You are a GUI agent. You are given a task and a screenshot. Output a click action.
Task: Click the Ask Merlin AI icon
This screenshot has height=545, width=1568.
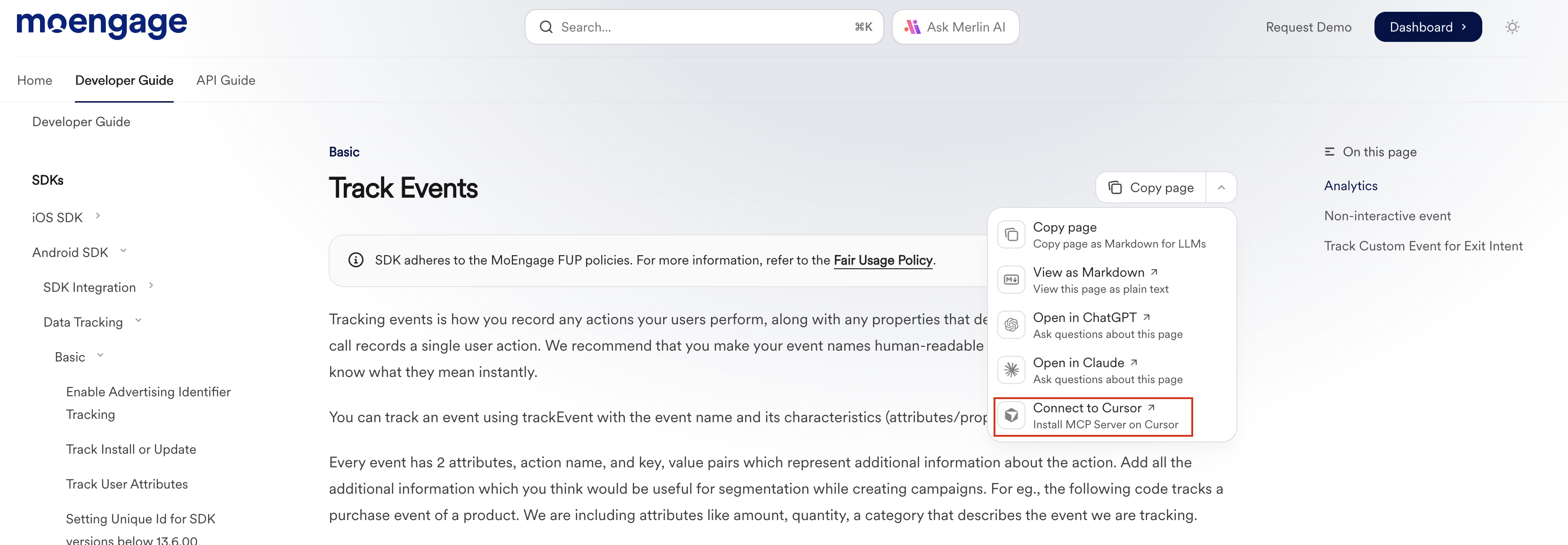tap(912, 27)
